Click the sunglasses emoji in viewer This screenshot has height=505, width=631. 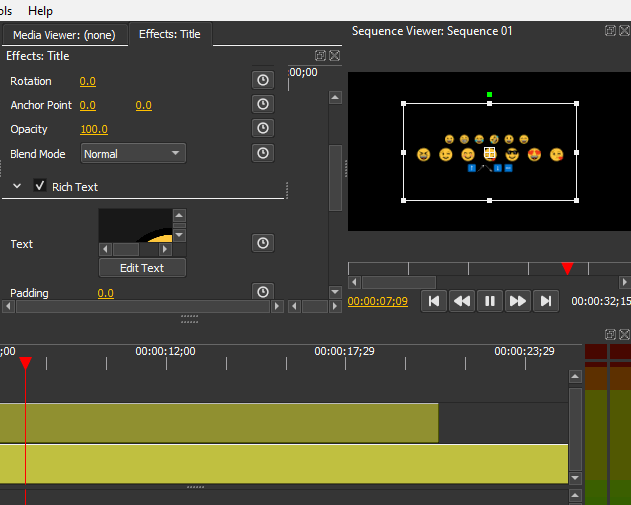(512, 155)
